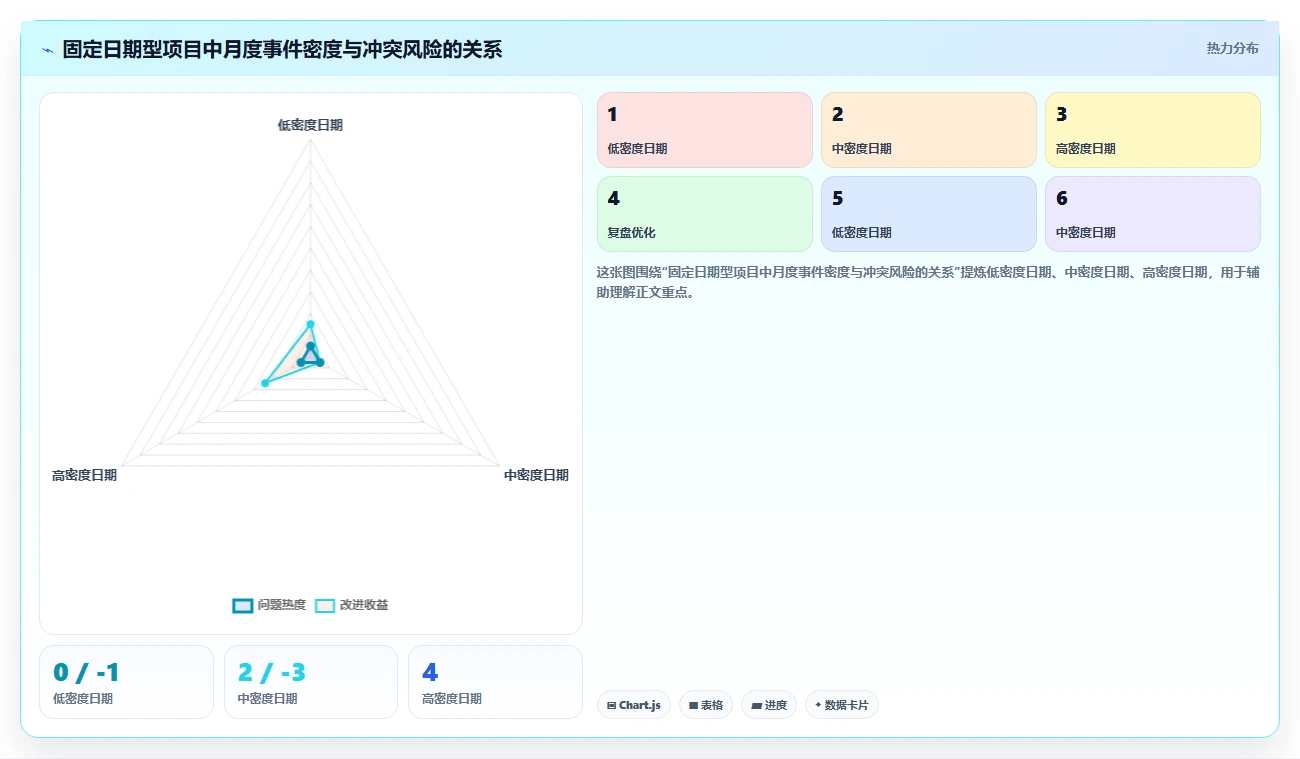Toggle the 问题热度 legend item

point(269,605)
